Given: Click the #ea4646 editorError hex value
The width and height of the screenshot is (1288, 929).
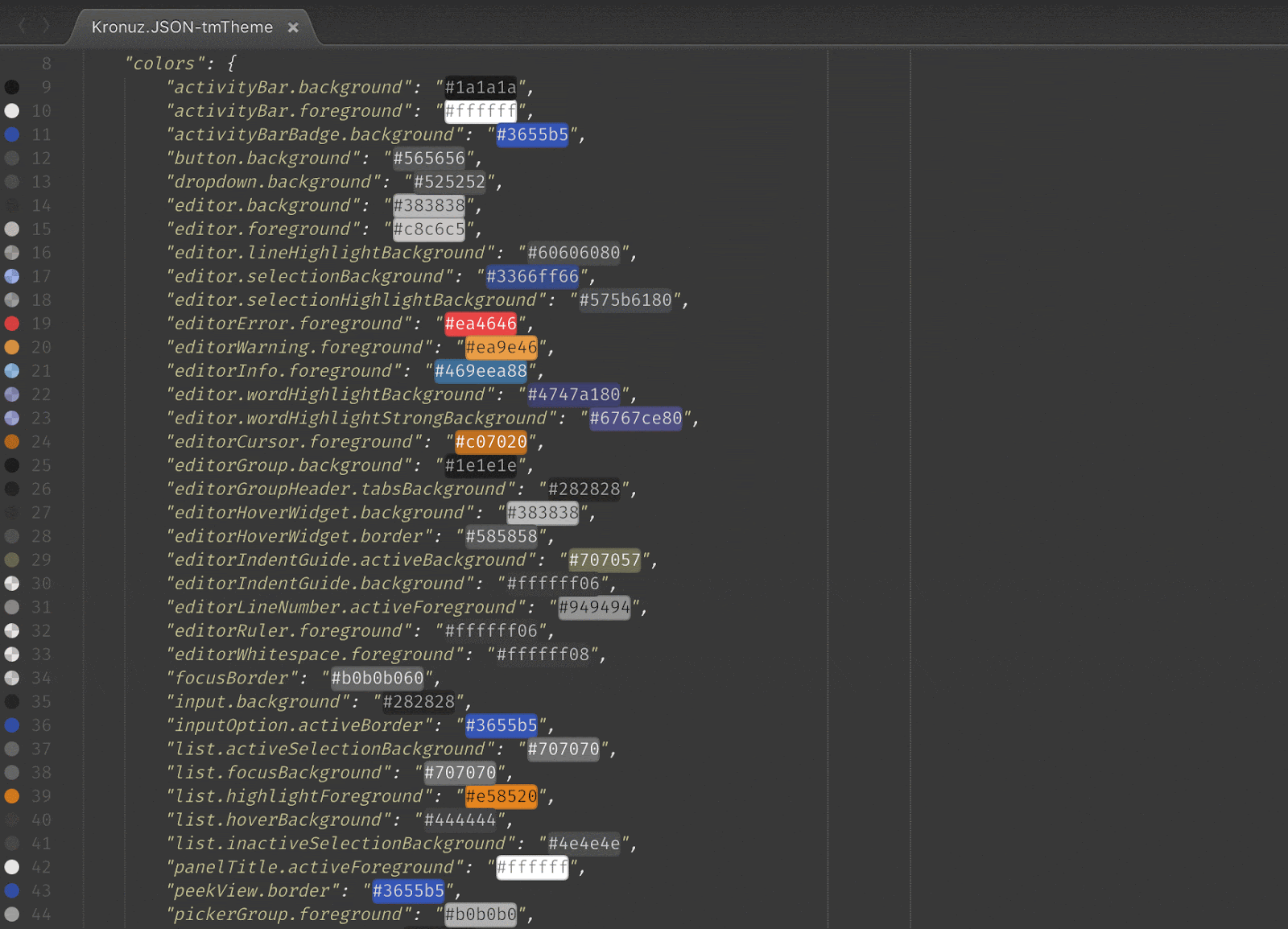Looking at the screenshot, I should click(x=481, y=324).
